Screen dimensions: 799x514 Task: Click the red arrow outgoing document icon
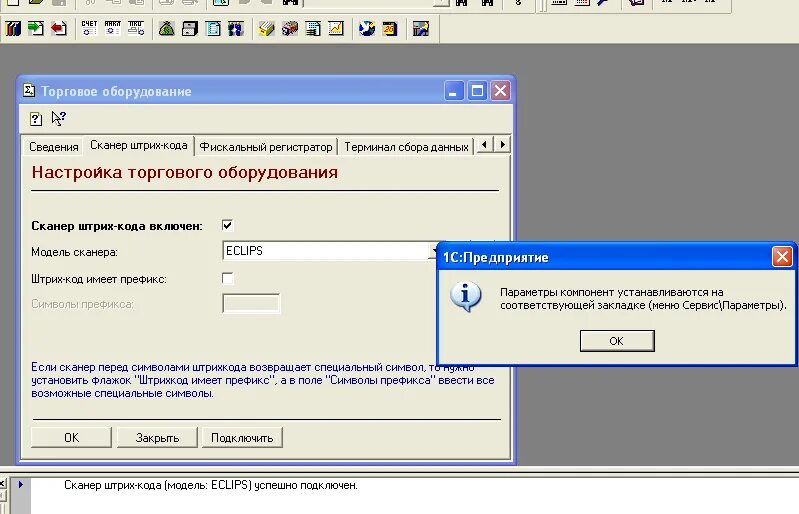pos(59,29)
